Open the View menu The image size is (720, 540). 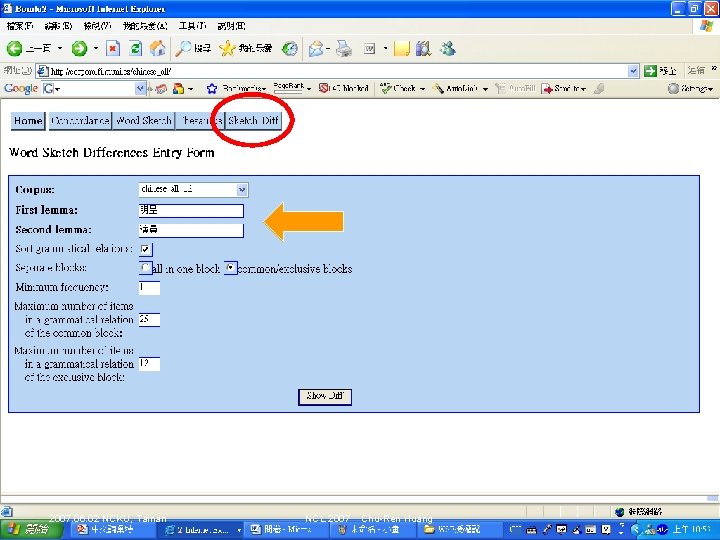(97, 26)
